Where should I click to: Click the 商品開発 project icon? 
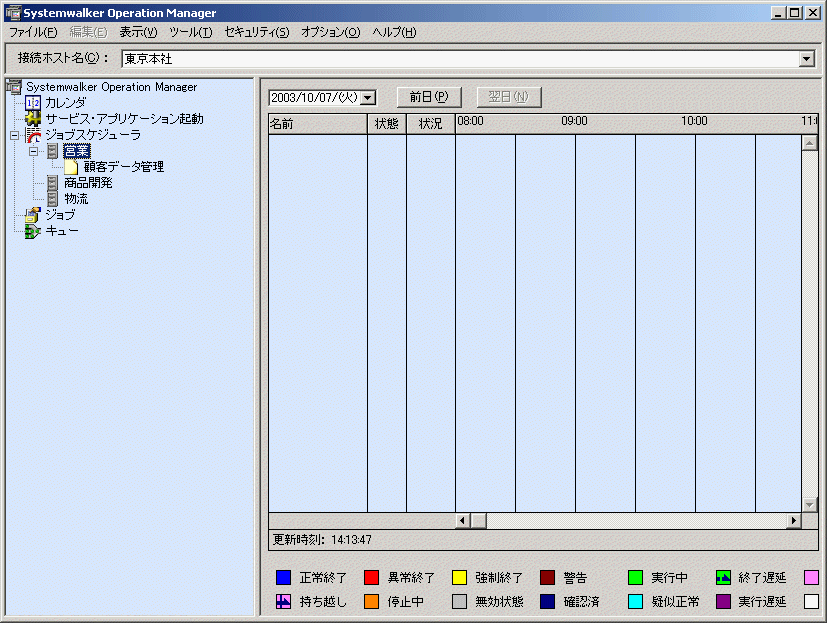coord(52,183)
